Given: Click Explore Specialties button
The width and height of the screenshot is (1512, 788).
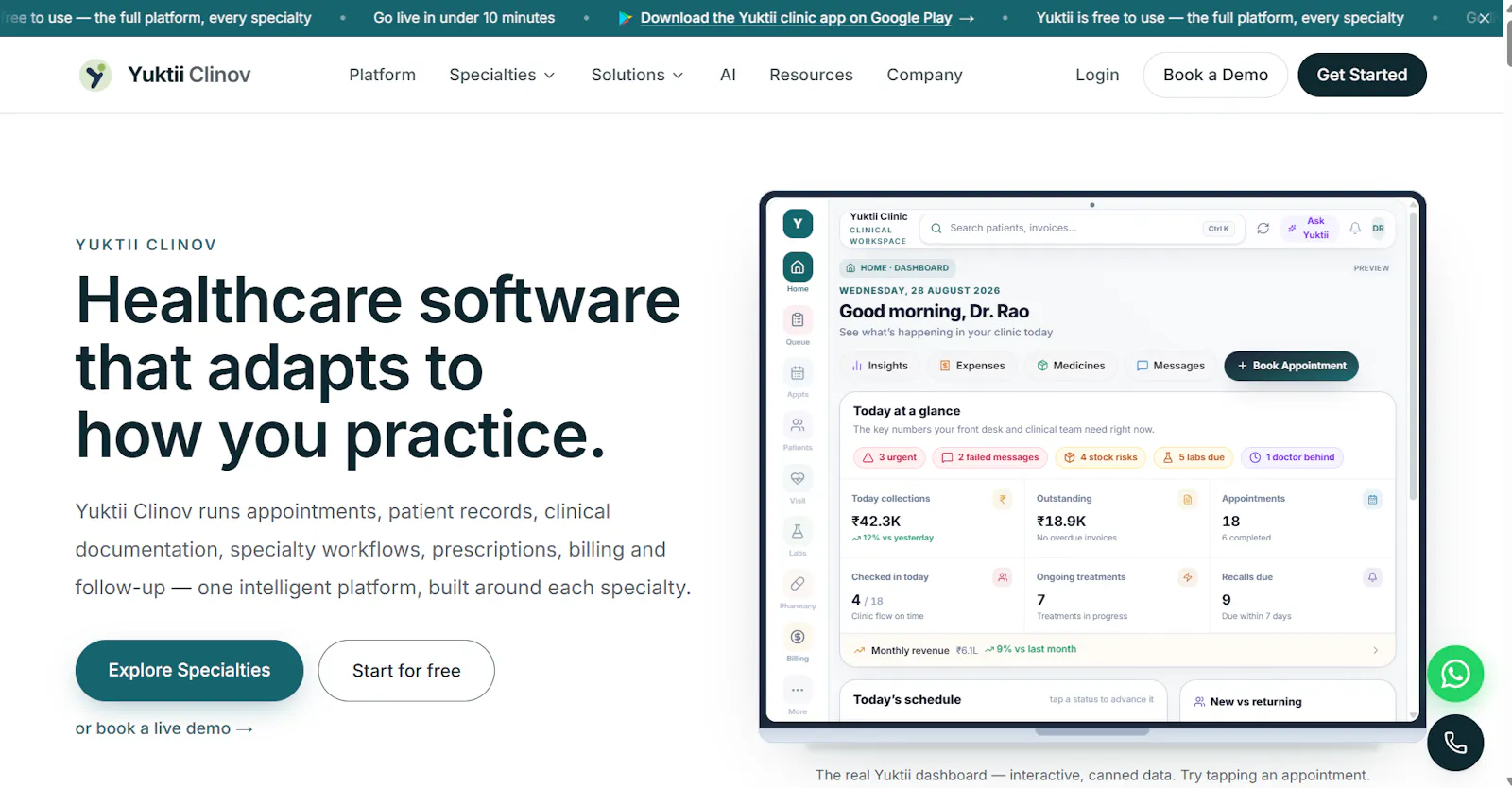Looking at the screenshot, I should click(x=189, y=671).
